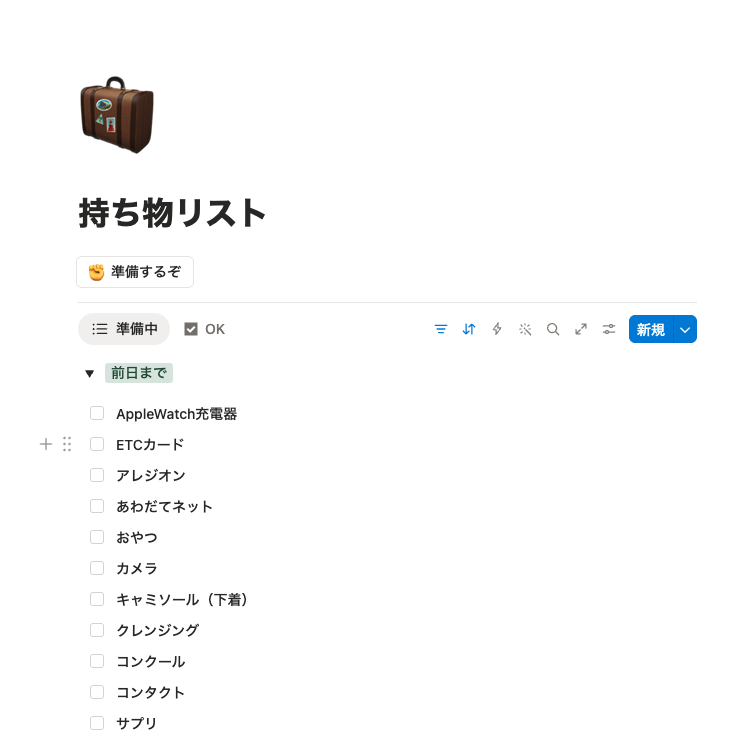Switch to the 準備中 view tab
The width and height of the screenshot is (729, 739).
[x=124, y=329]
